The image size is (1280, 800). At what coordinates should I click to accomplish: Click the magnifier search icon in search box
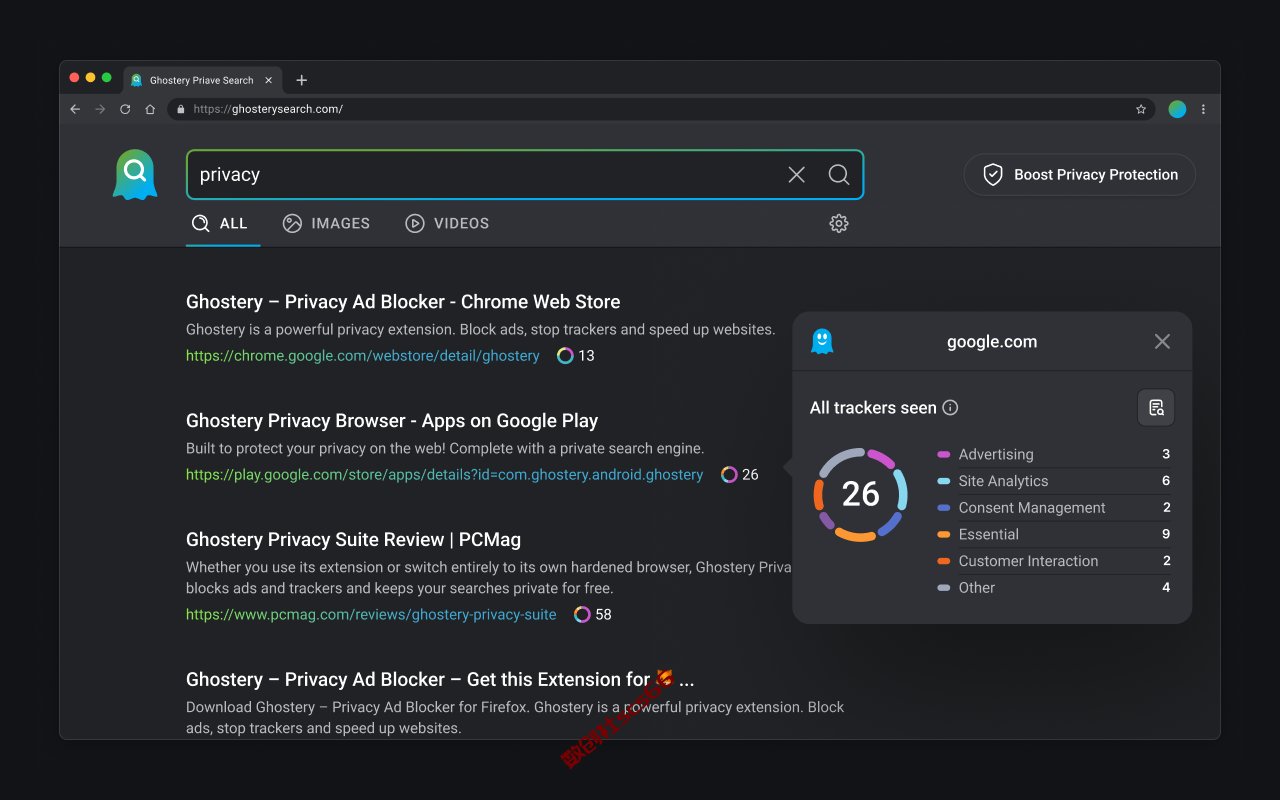(839, 175)
